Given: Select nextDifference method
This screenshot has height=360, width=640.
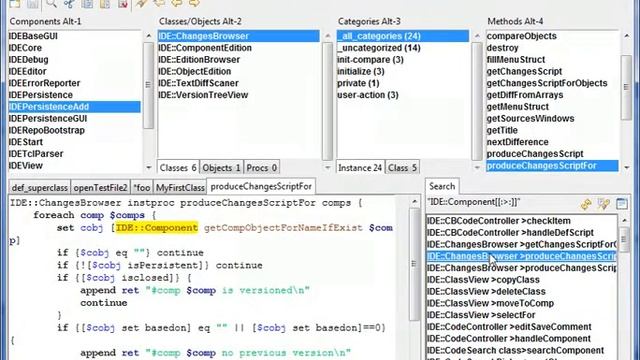Looking at the screenshot, I should (x=553, y=142).
